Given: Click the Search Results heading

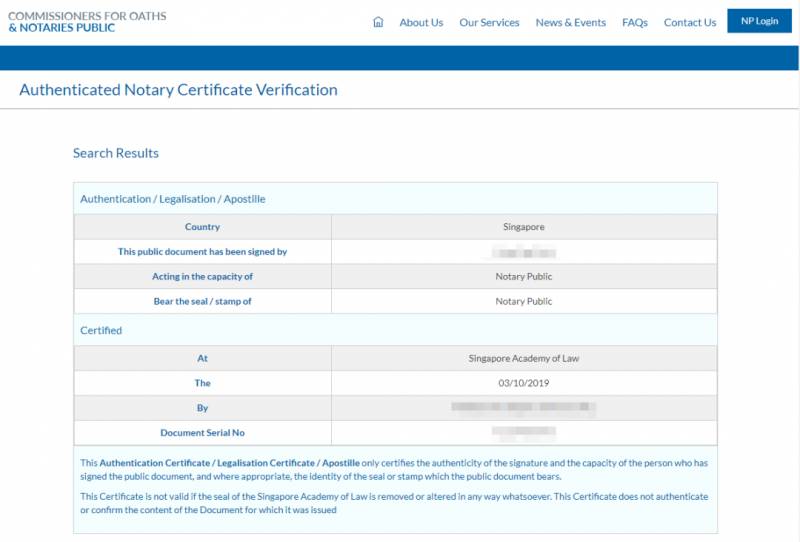Looking at the screenshot, I should click(116, 153).
